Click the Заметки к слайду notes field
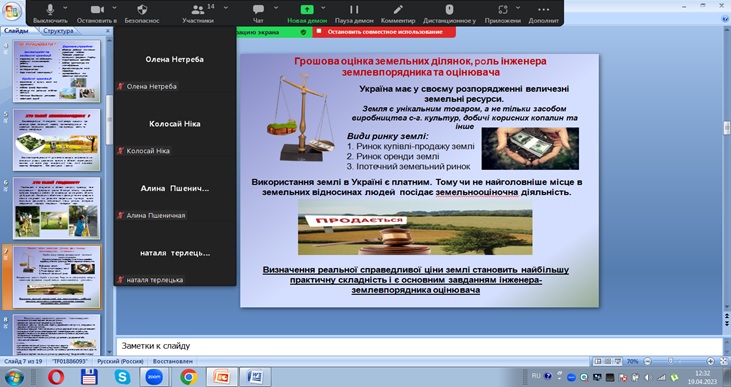This screenshot has height=387, width=731. (x=419, y=346)
